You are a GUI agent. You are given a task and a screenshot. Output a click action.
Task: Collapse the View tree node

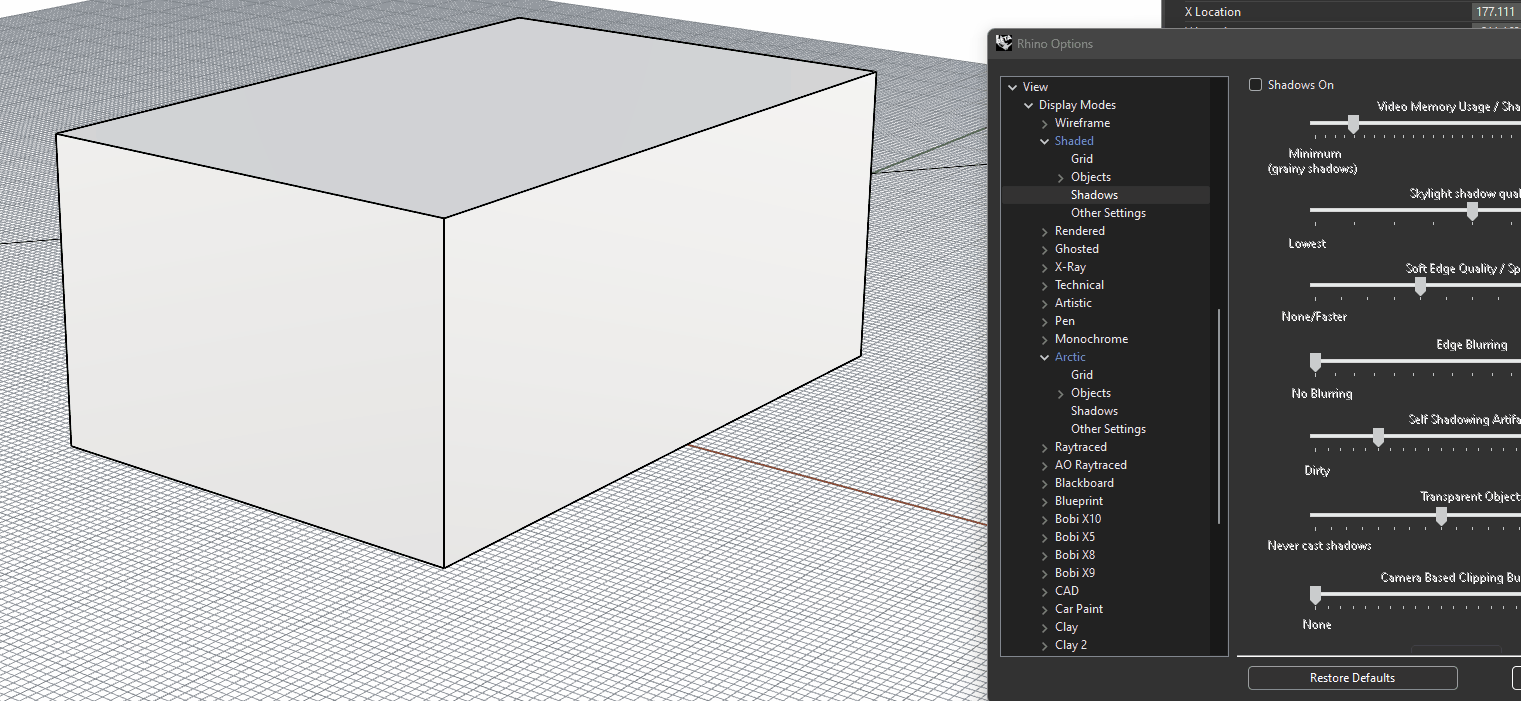[1013, 87]
